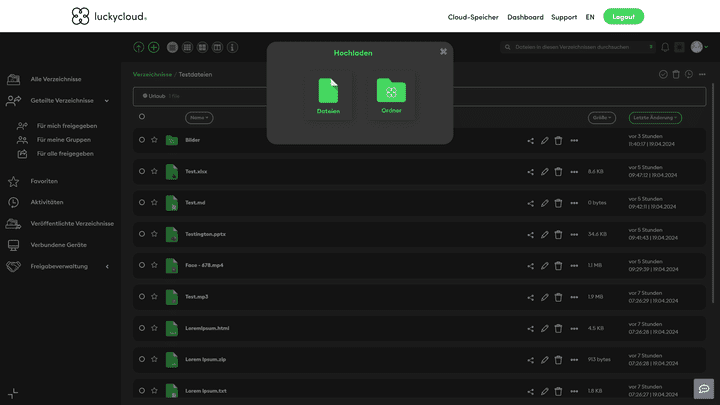Open the Letzte Änderung sort dropdown
Screen dimensions: 720x405
click(655, 117)
